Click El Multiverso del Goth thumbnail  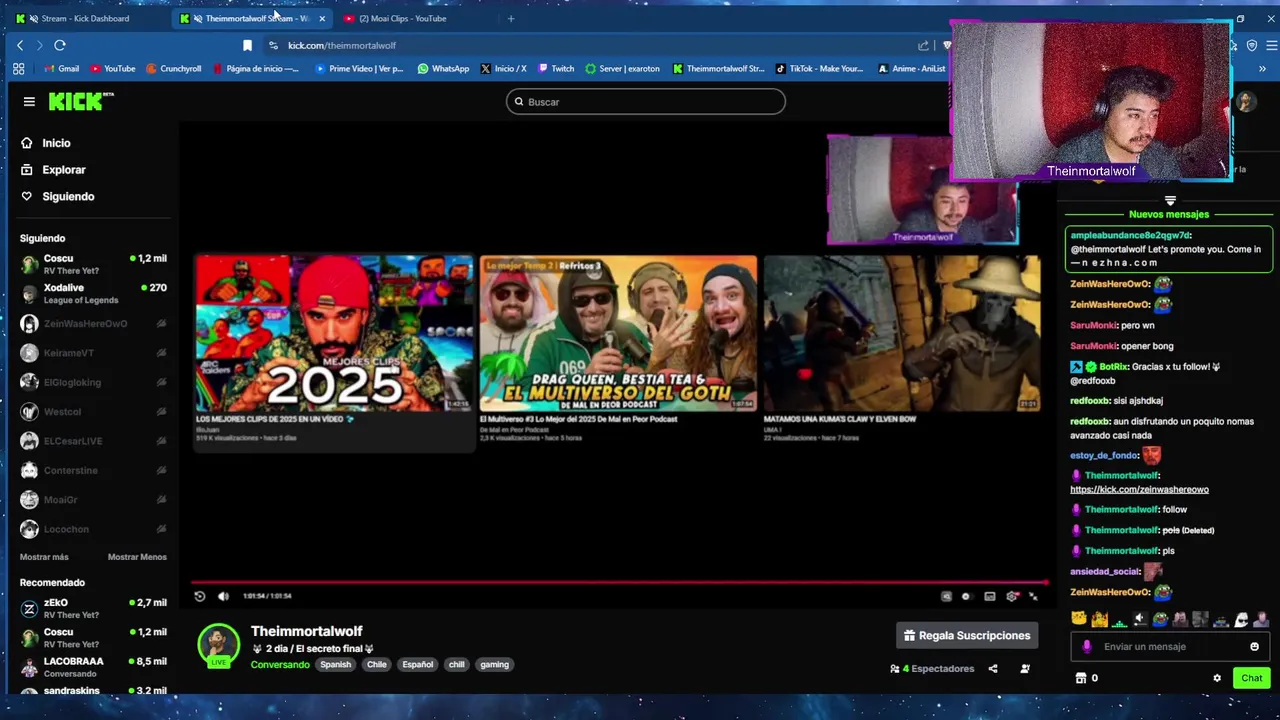tap(618, 333)
